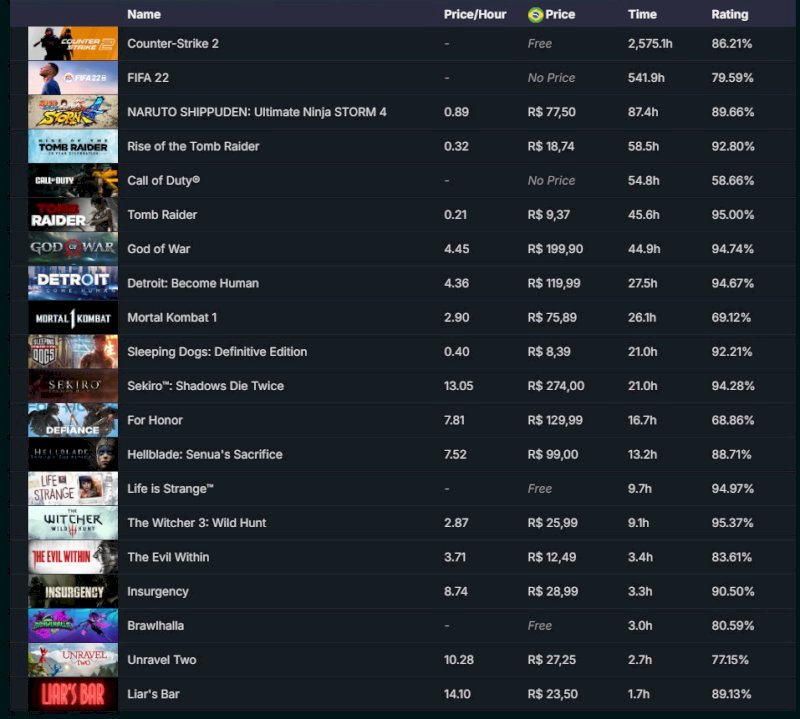This screenshot has width=800, height=719.
Task: Click price R$ 23,50
Action: (553, 694)
